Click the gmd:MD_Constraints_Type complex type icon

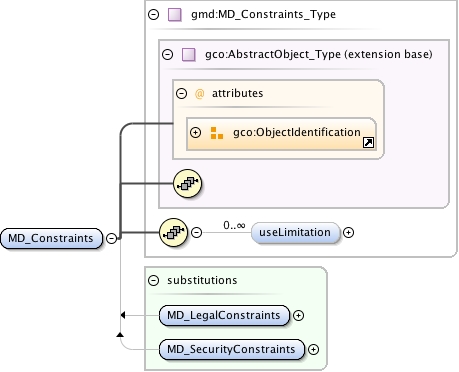tap(175, 15)
